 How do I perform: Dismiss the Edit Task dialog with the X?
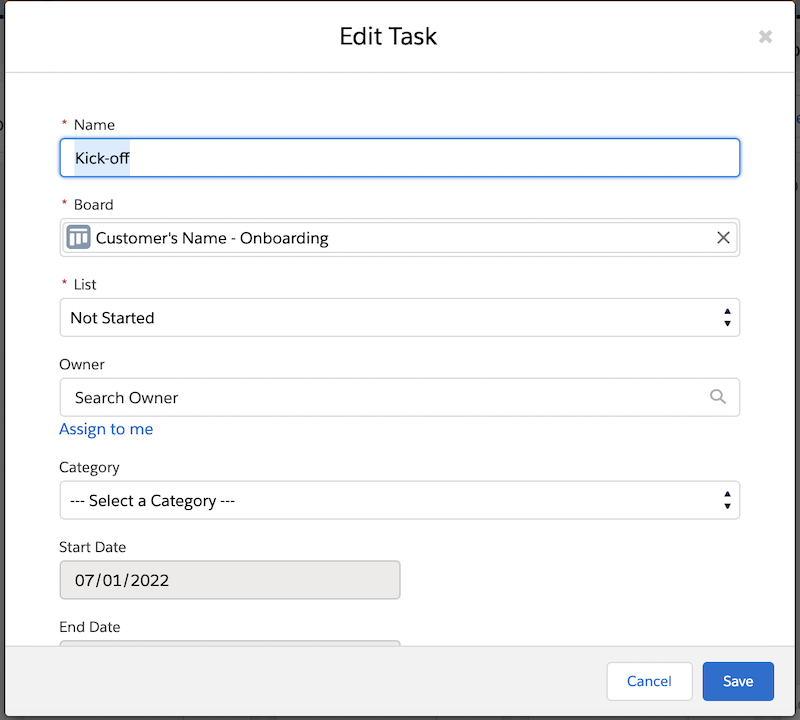point(765,37)
